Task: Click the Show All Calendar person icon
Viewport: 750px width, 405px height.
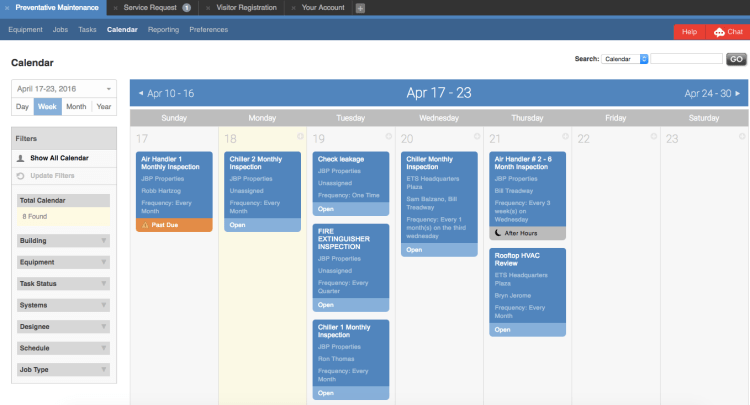Action: click(20, 158)
